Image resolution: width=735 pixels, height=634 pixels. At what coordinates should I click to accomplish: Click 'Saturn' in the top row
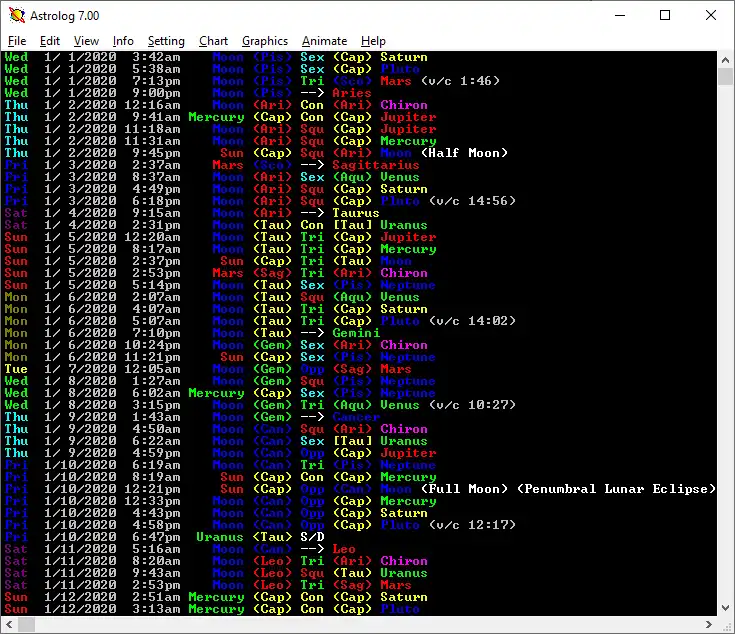point(404,57)
